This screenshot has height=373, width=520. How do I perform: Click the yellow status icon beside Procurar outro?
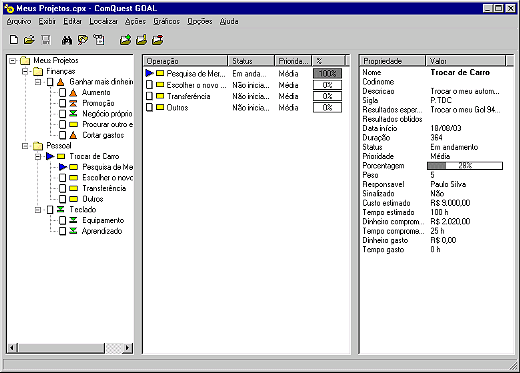(73, 124)
